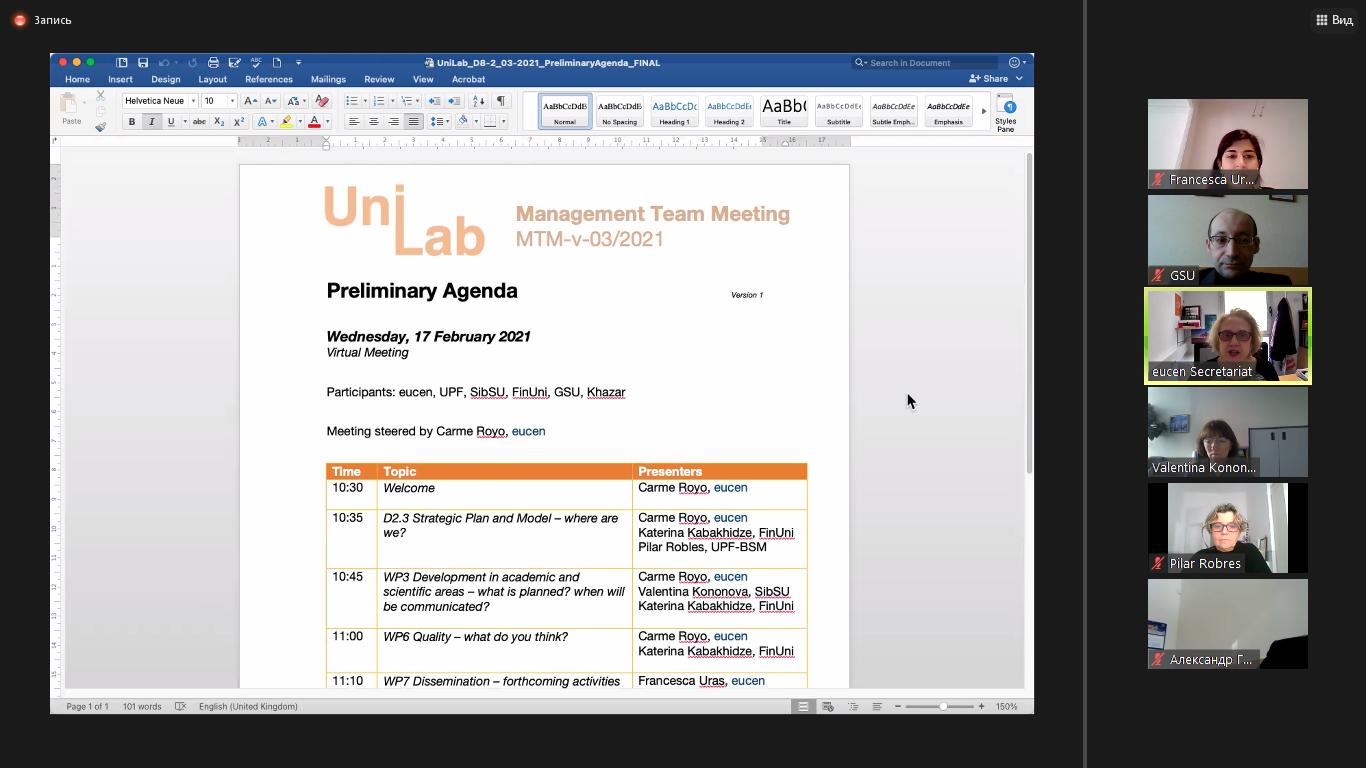Align text left
Screen dimensions: 1366x768
pyautogui.click(x=353, y=122)
